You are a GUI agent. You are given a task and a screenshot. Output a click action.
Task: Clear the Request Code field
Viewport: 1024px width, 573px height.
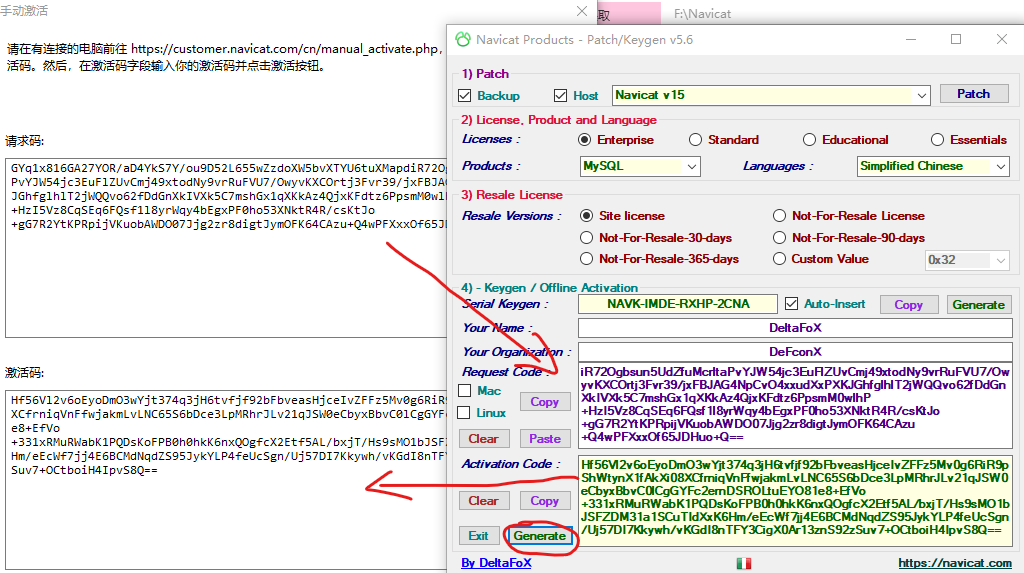click(x=483, y=439)
